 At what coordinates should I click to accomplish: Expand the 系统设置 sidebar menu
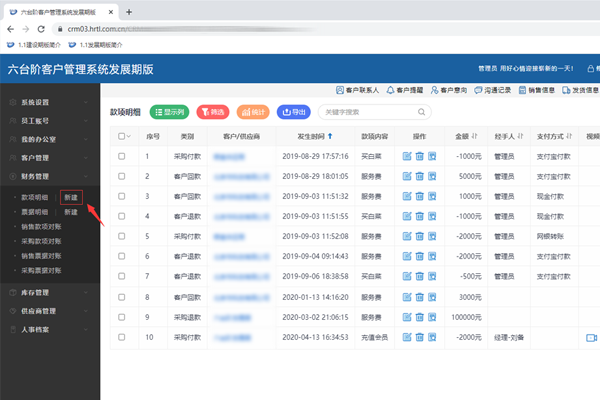(x=50, y=102)
